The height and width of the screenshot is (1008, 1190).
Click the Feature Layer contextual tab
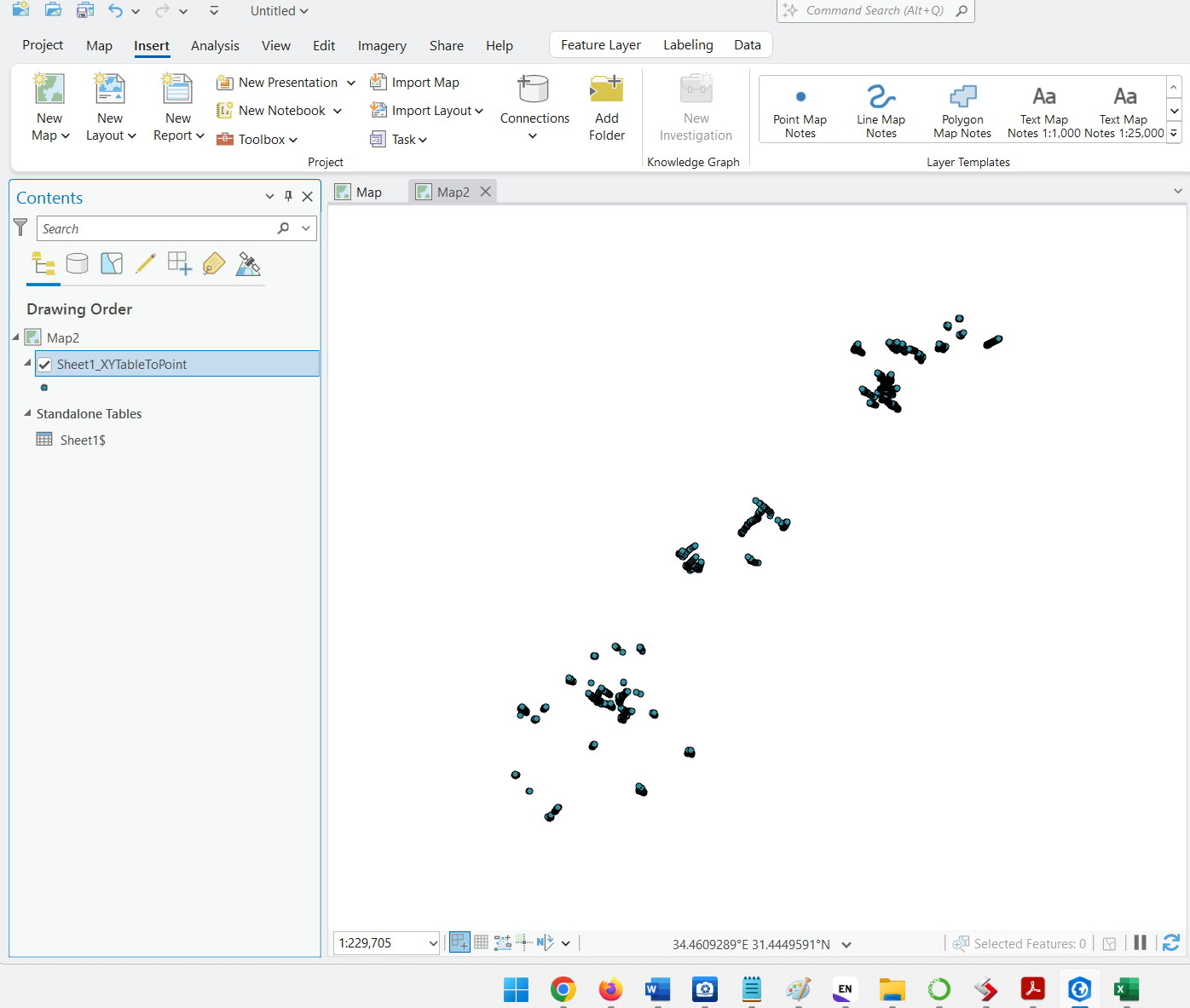pos(599,44)
